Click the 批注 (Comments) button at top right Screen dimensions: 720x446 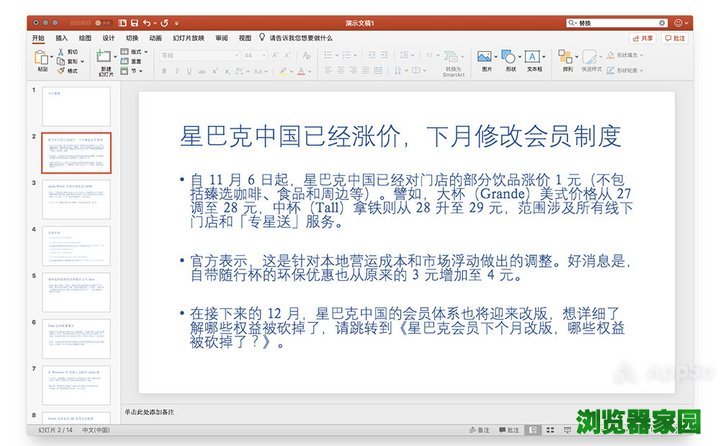pos(675,38)
